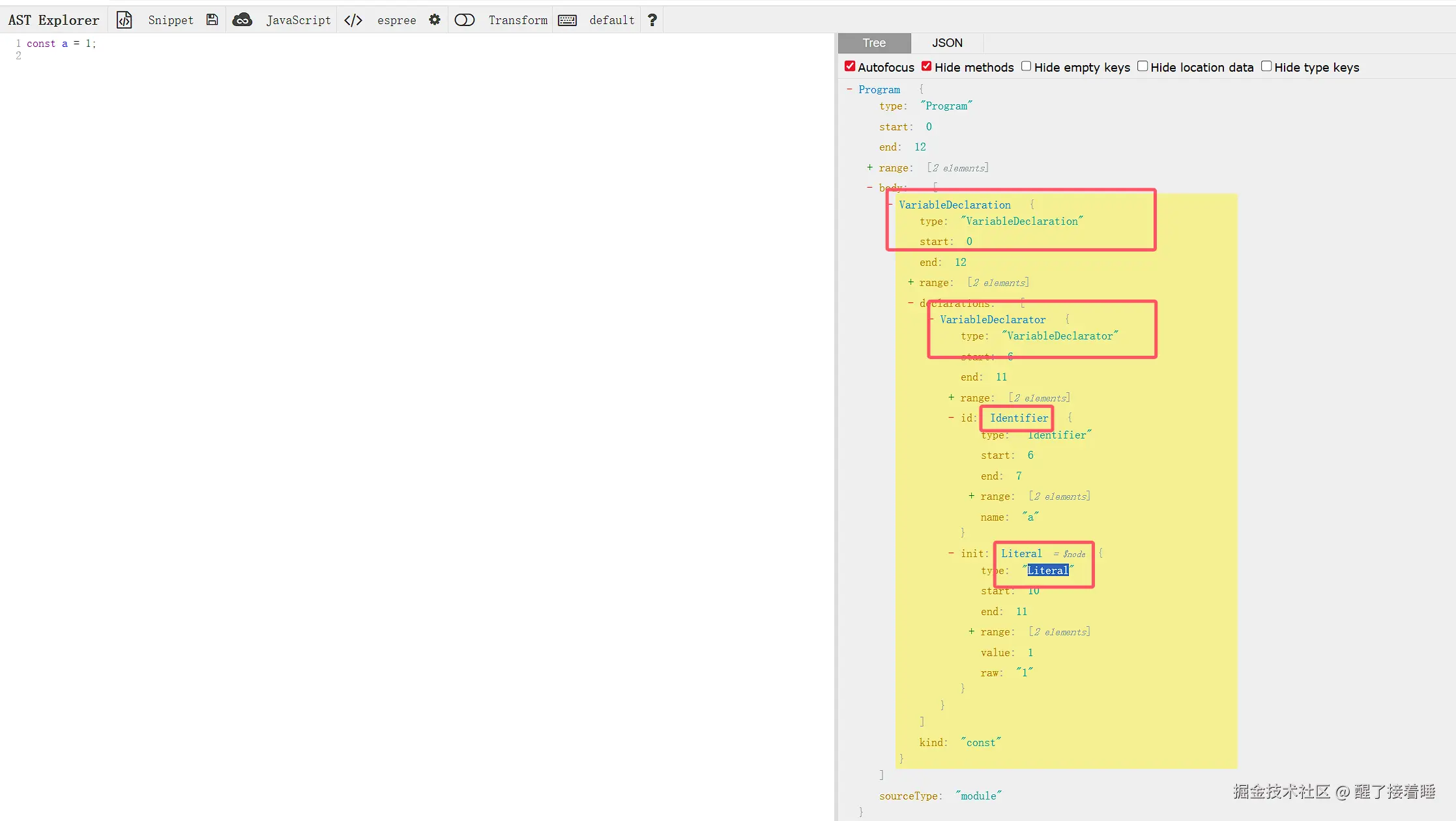Disable Hide methods checkbox
Screen dimensions: 1456x821
click(927, 66)
